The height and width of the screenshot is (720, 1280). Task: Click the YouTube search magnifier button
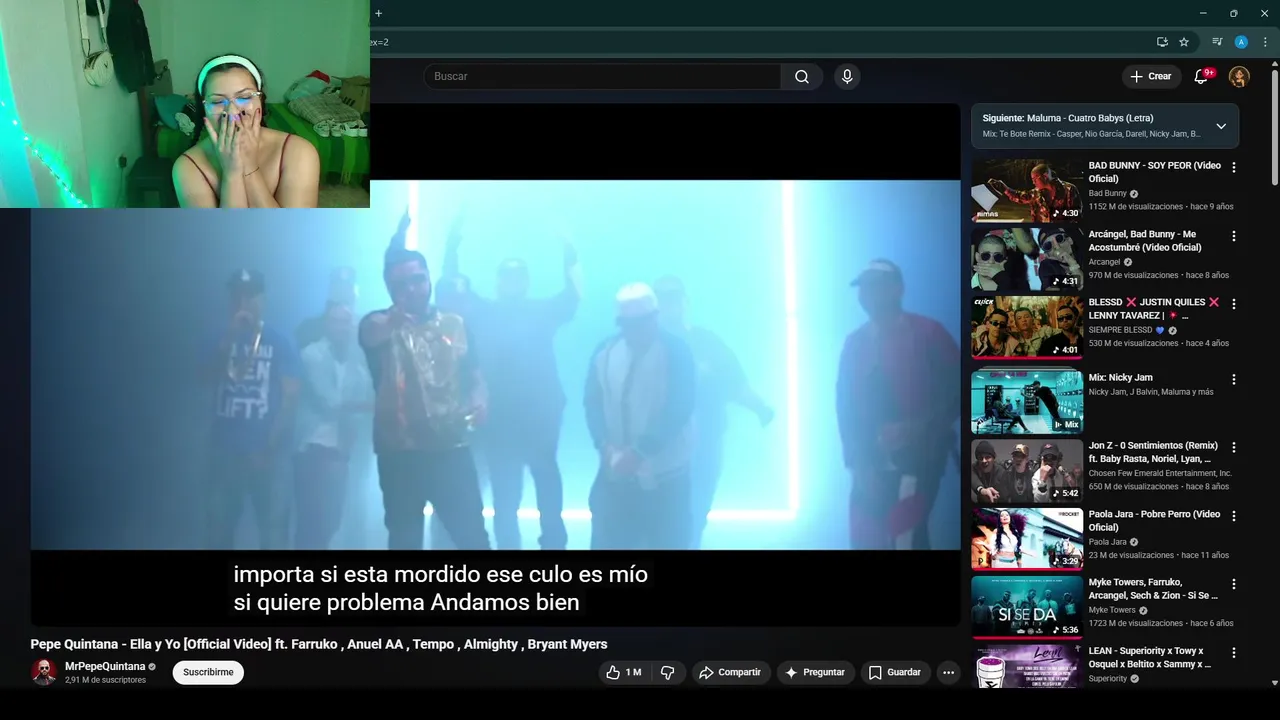pyautogui.click(x=802, y=77)
